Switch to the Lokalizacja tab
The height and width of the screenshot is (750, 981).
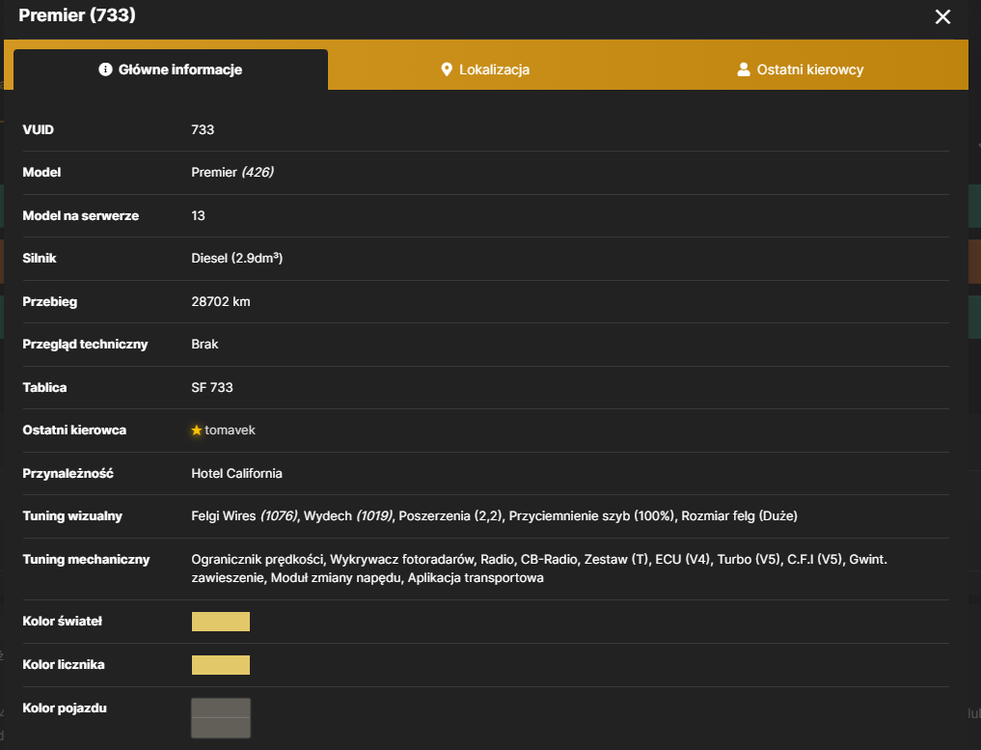(485, 69)
